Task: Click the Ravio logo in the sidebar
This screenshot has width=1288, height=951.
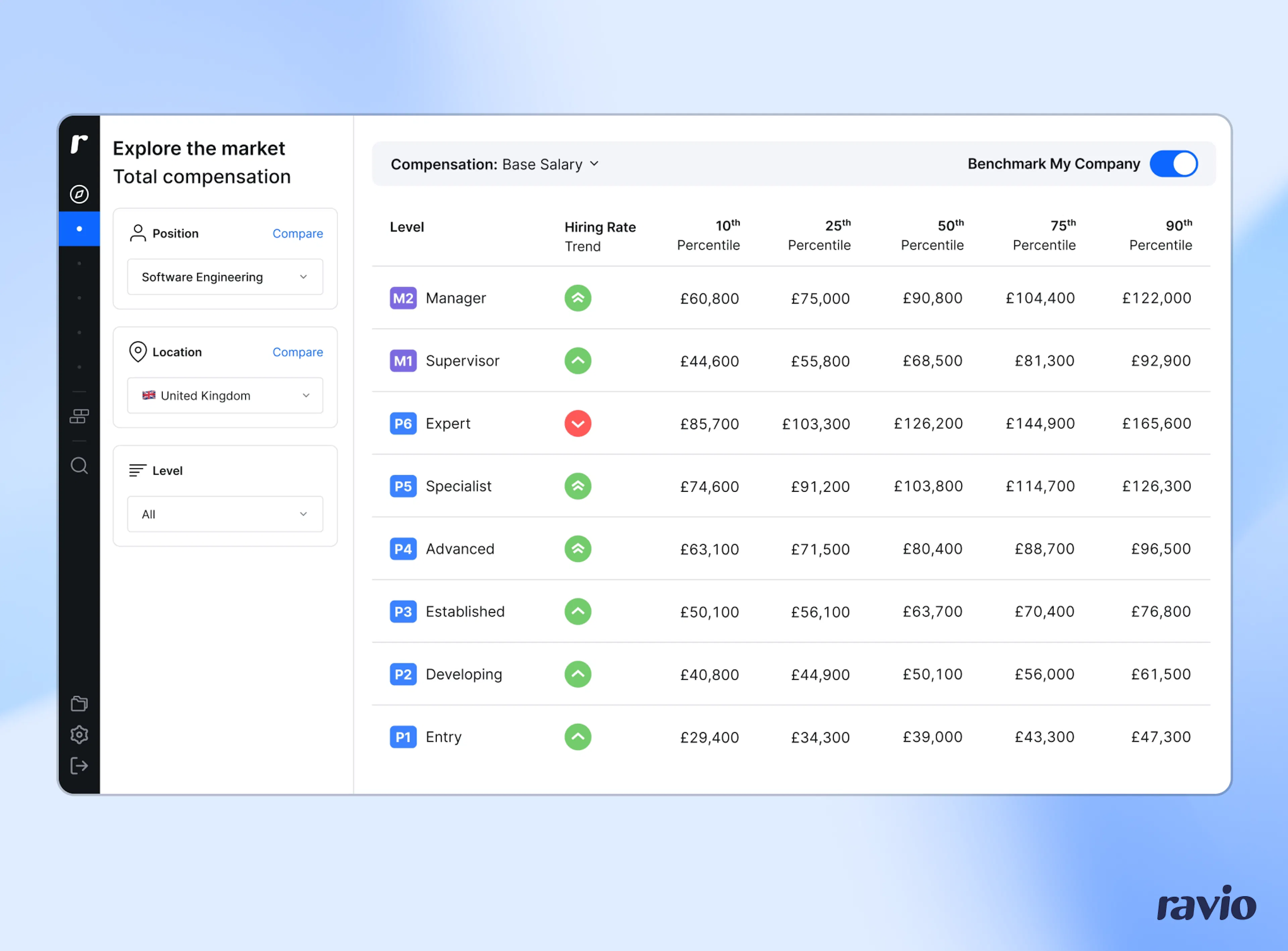Action: [79, 143]
